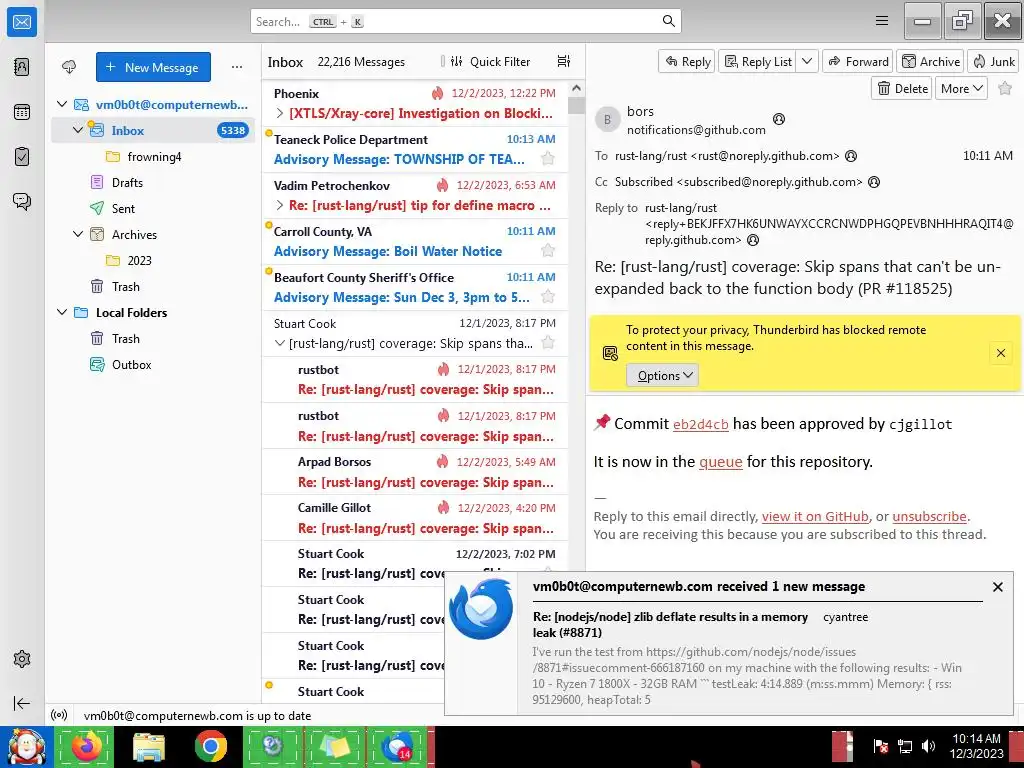Open Arpad Borsos 12/2/2023 5:49 AM message

click(x=415, y=472)
